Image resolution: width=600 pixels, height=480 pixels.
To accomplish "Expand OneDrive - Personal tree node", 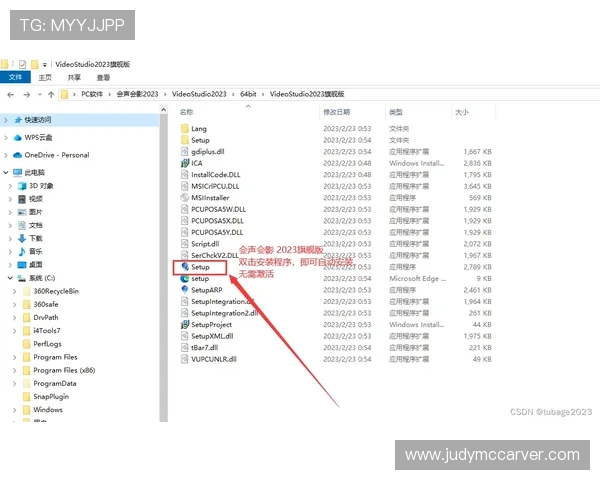I will (6, 155).
